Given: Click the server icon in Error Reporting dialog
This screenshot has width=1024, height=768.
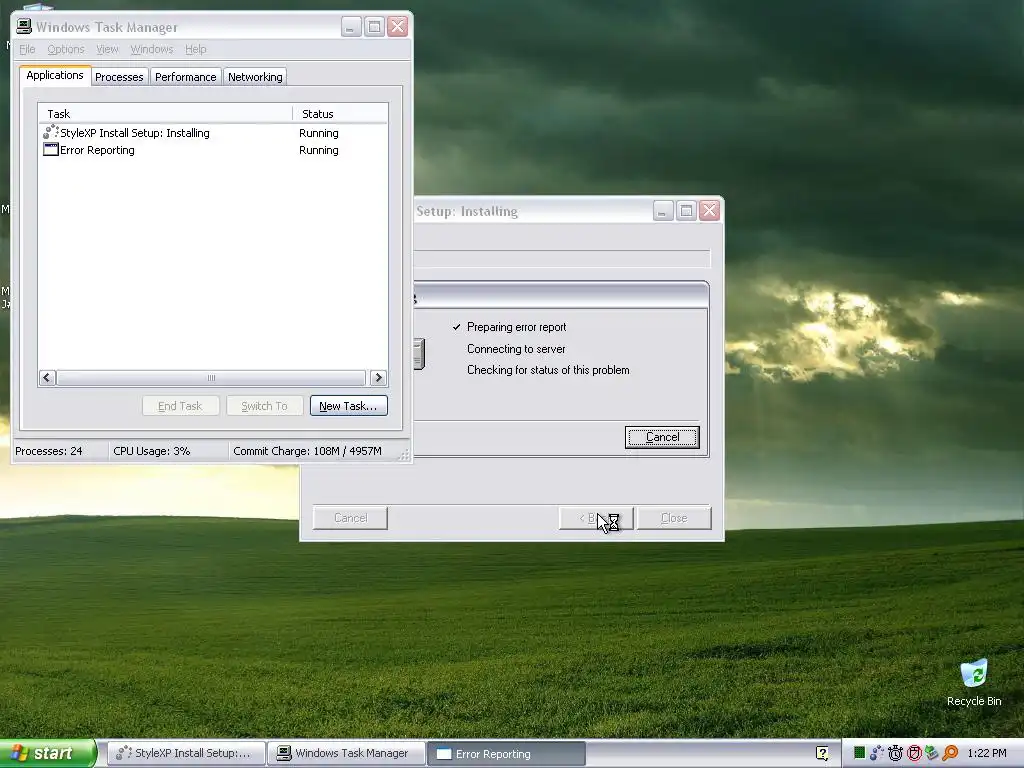Looking at the screenshot, I should 419,354.
